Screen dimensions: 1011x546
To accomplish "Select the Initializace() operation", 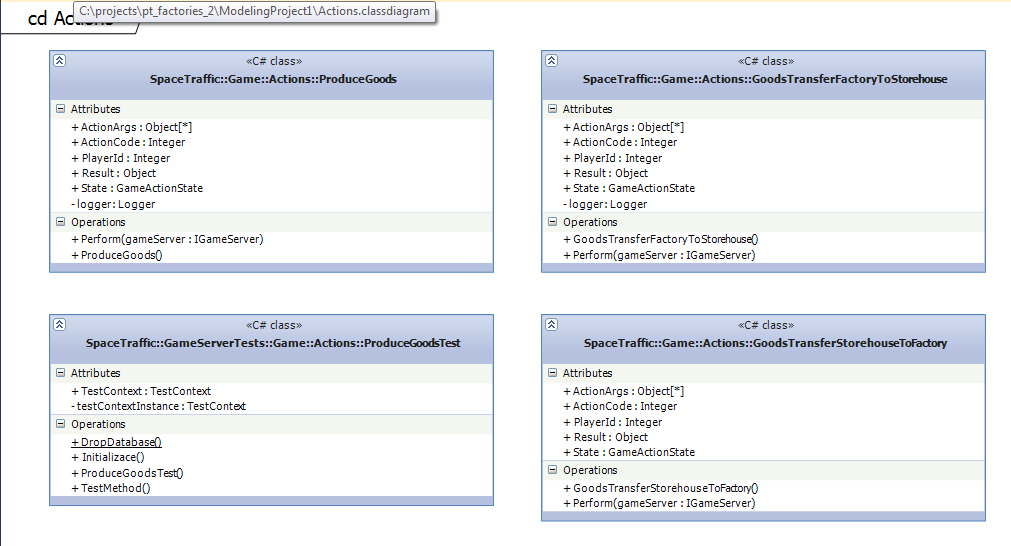I will 108,457.
